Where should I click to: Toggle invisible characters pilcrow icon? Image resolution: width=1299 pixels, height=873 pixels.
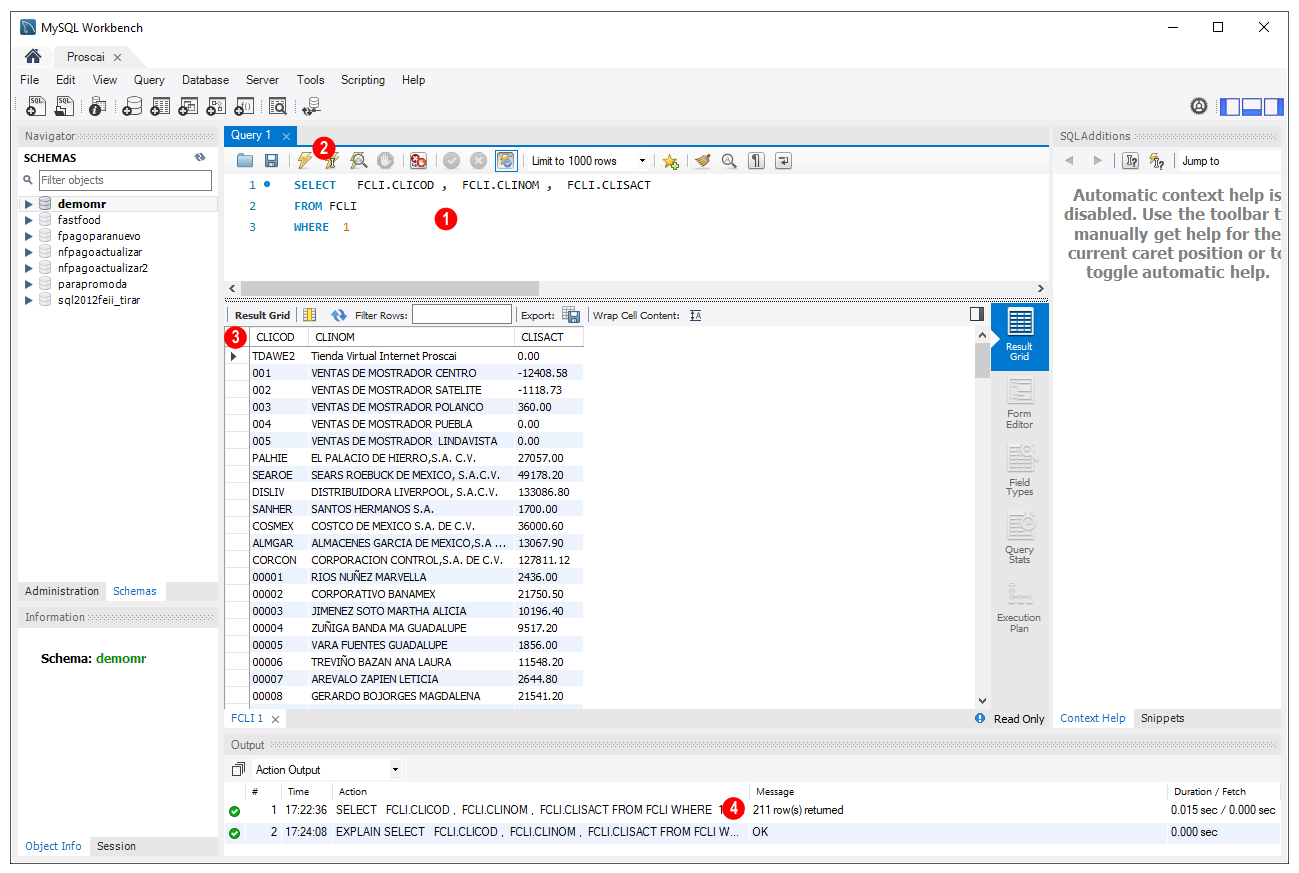pos(757,160)
